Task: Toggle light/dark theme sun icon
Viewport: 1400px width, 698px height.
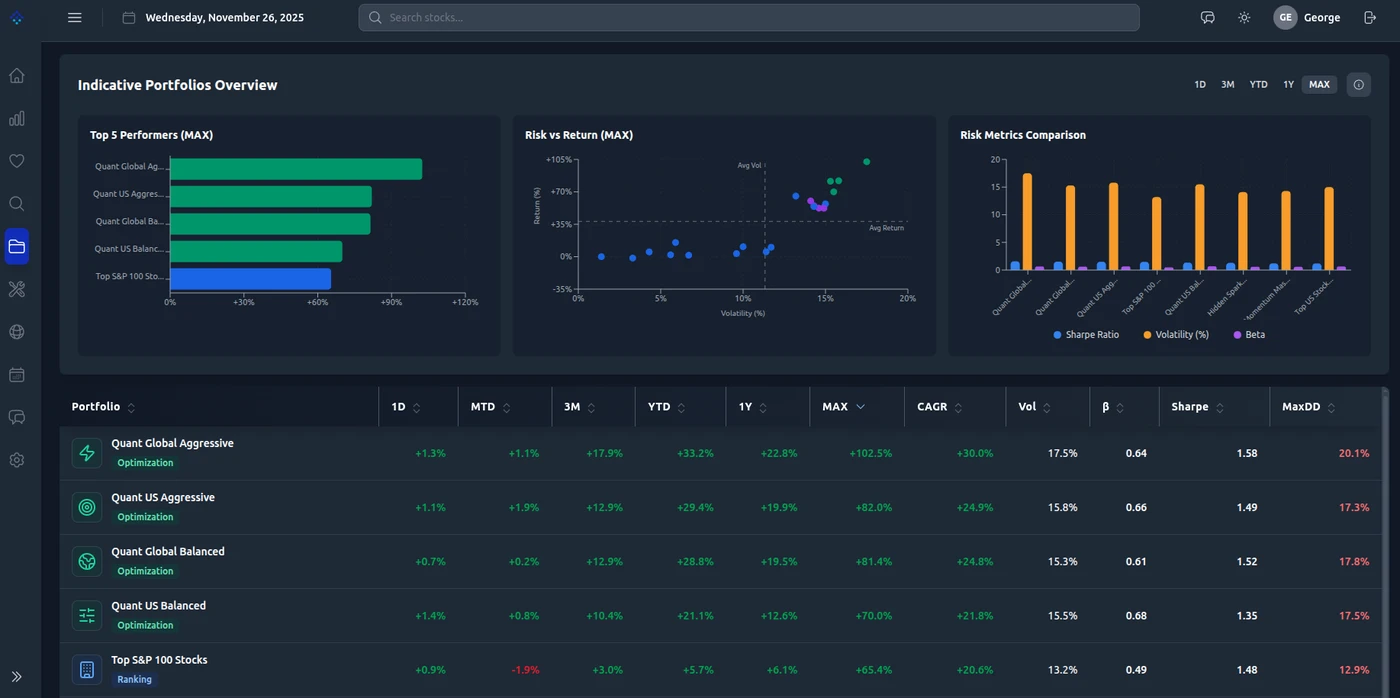Action: [x=1244, y=17]
